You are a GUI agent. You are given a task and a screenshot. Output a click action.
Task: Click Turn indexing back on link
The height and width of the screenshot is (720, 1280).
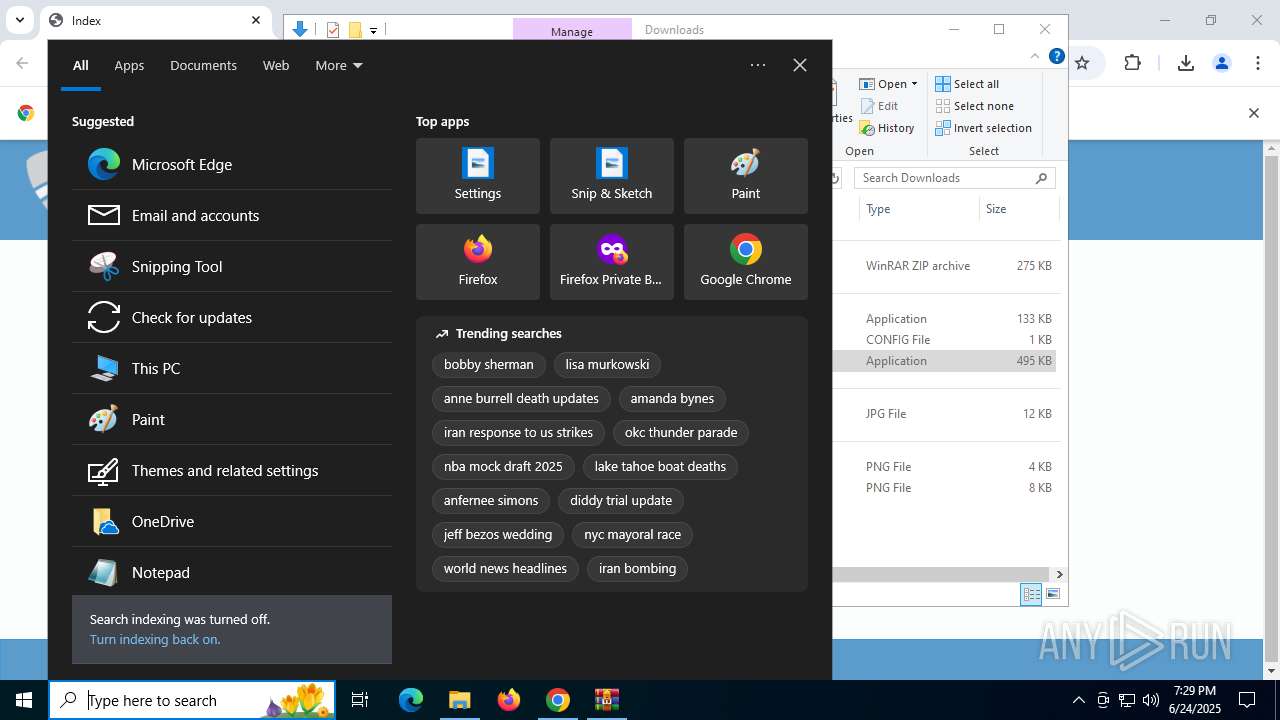155,639
